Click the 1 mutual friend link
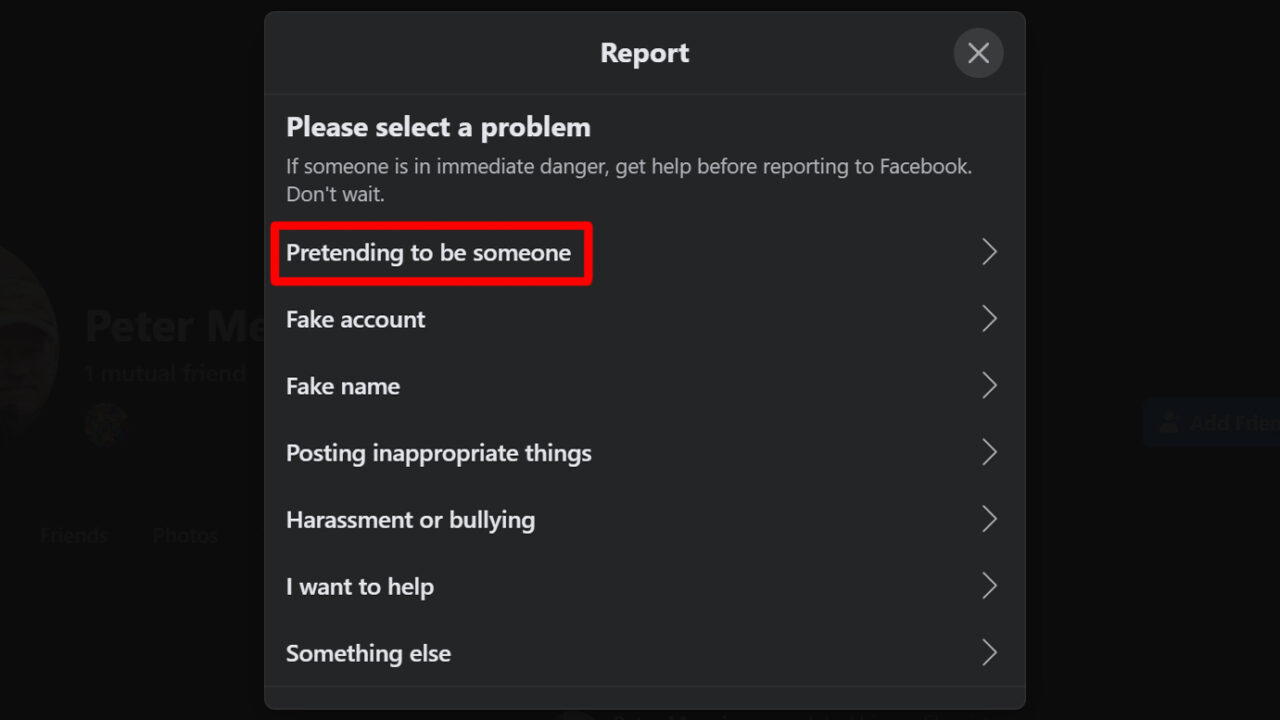 tap(165, 372)
